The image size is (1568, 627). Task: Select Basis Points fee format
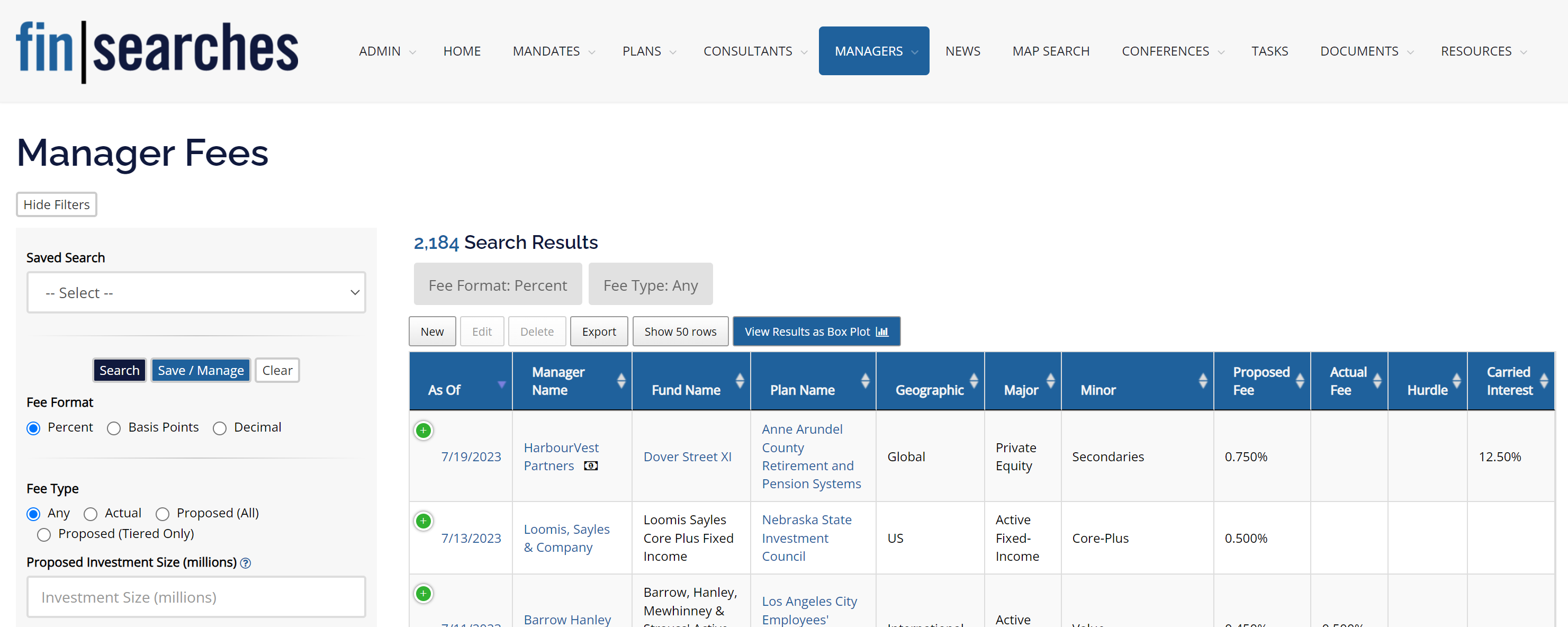point(114,428)
